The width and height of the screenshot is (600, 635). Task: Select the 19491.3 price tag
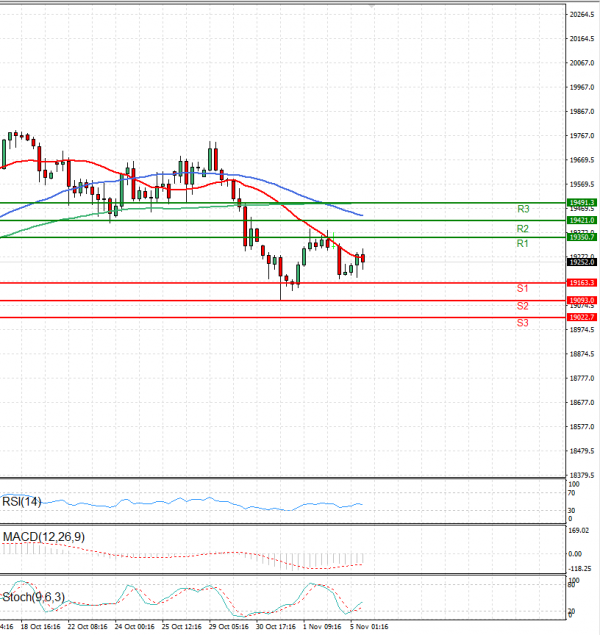tap(582, 202)
